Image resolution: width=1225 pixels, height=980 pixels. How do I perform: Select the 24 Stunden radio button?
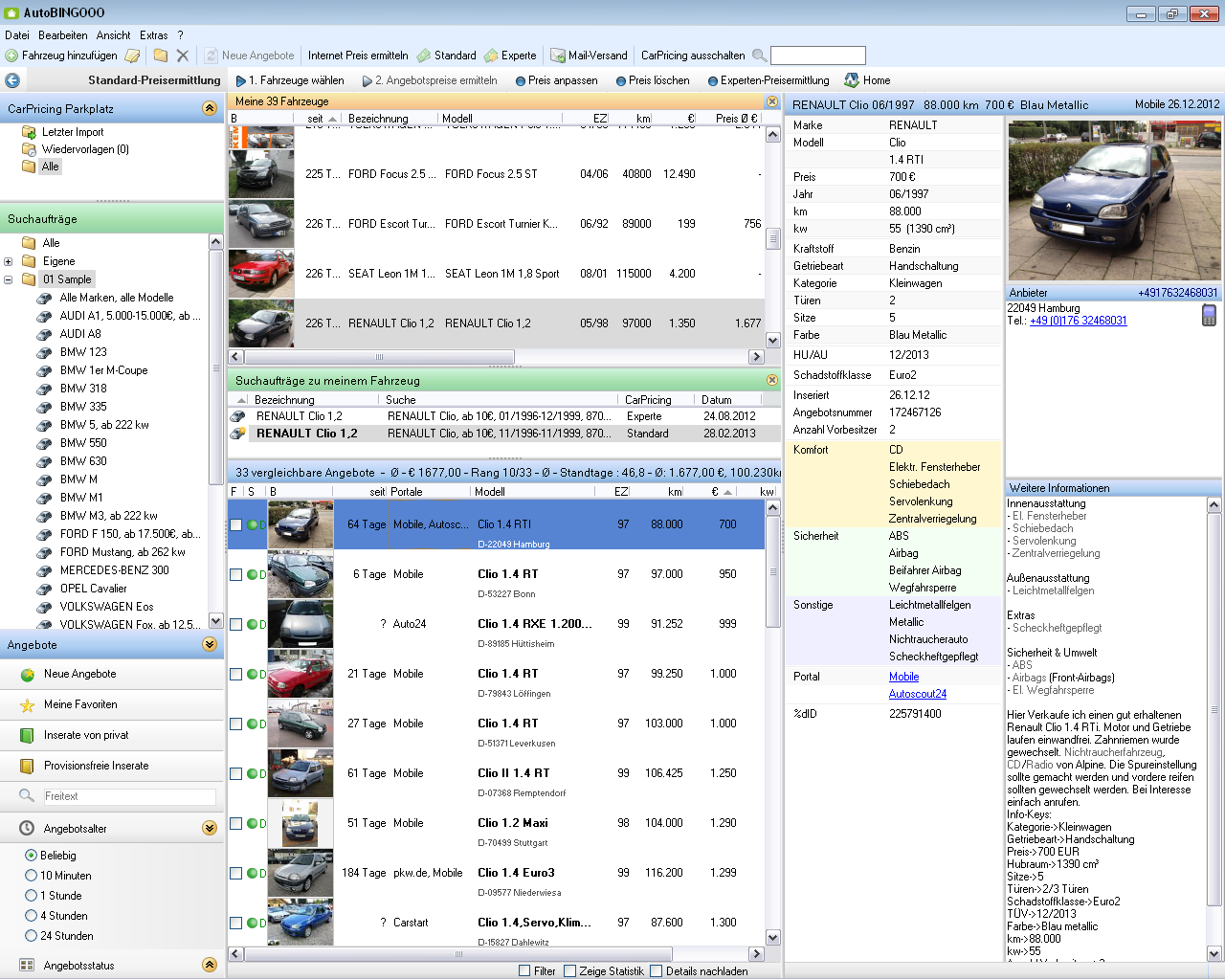tap(32, 936)
